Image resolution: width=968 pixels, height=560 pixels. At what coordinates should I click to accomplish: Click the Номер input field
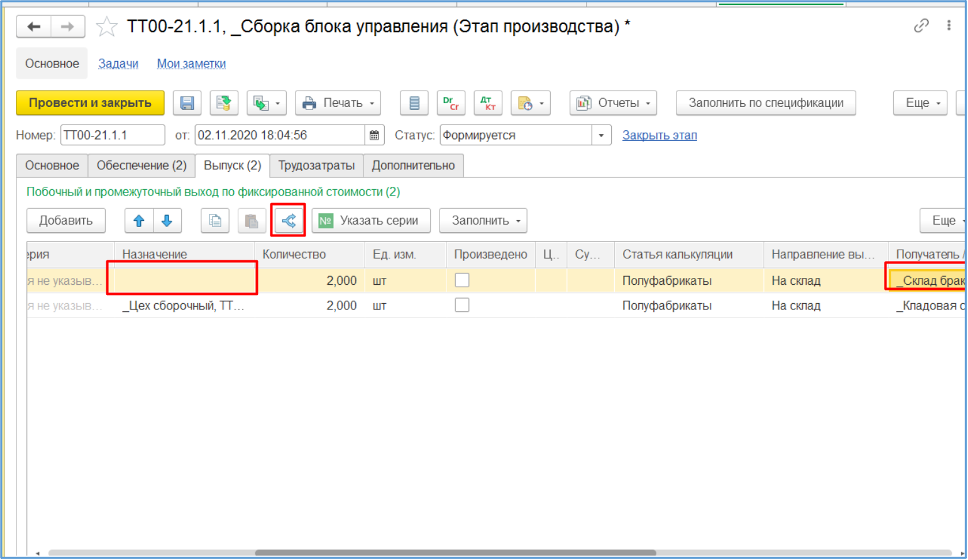pos(112,135)
